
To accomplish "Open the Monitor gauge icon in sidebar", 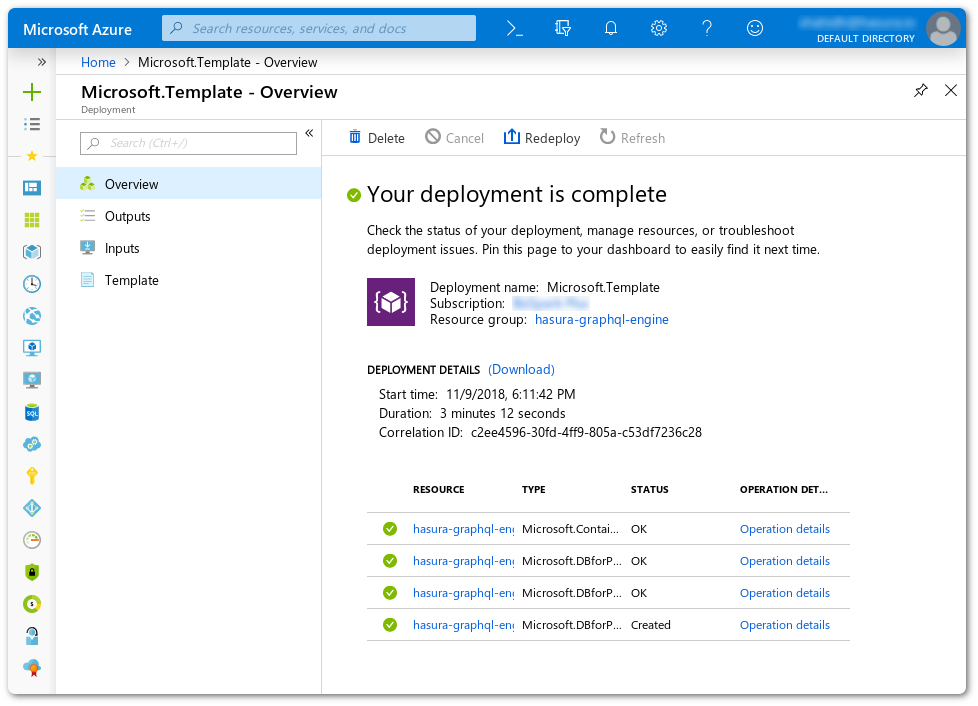I will tap(32, 540).
